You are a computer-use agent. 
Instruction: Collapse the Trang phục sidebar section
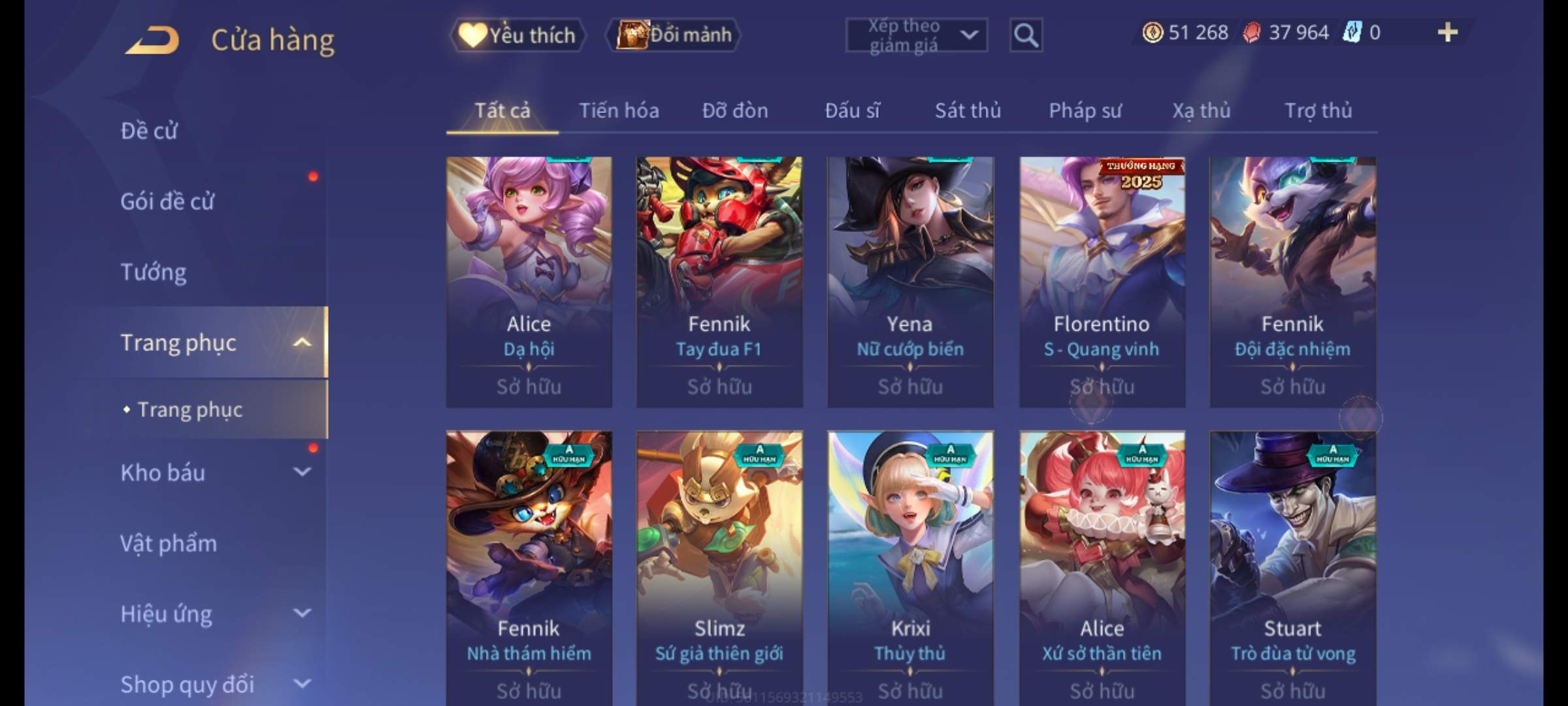pos(302,342)
